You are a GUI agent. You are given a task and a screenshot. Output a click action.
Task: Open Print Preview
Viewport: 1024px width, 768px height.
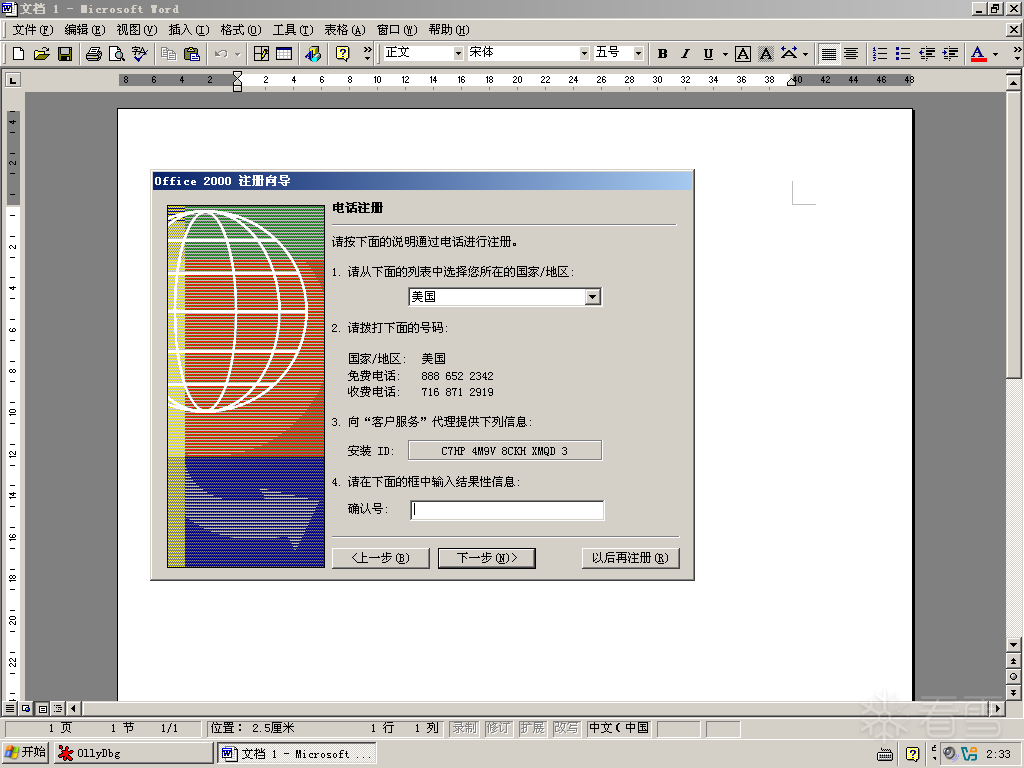116,54
